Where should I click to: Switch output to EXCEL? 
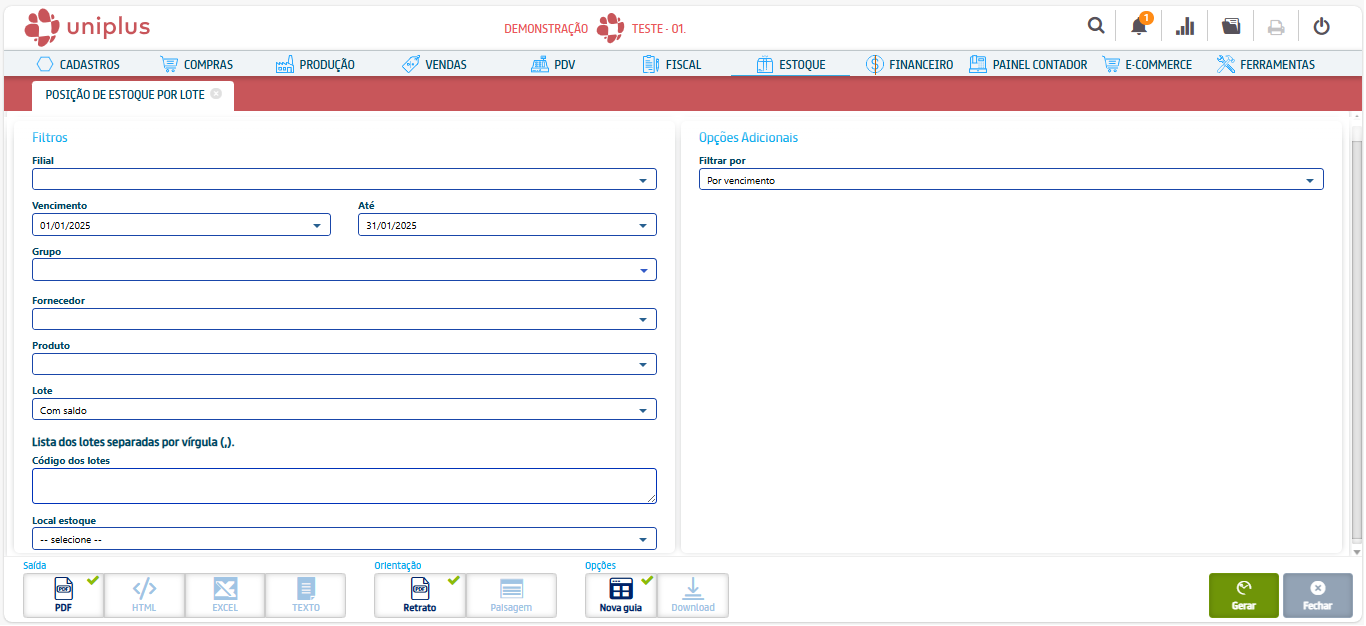225,595
